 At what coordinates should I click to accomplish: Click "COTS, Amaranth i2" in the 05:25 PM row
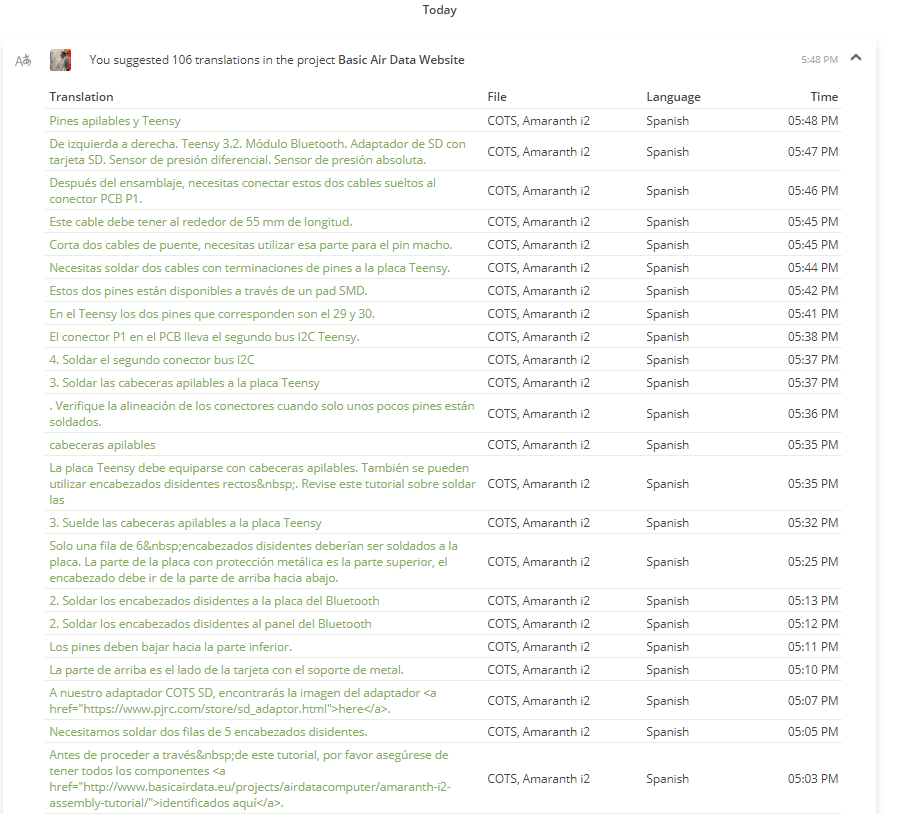point(539,561)
